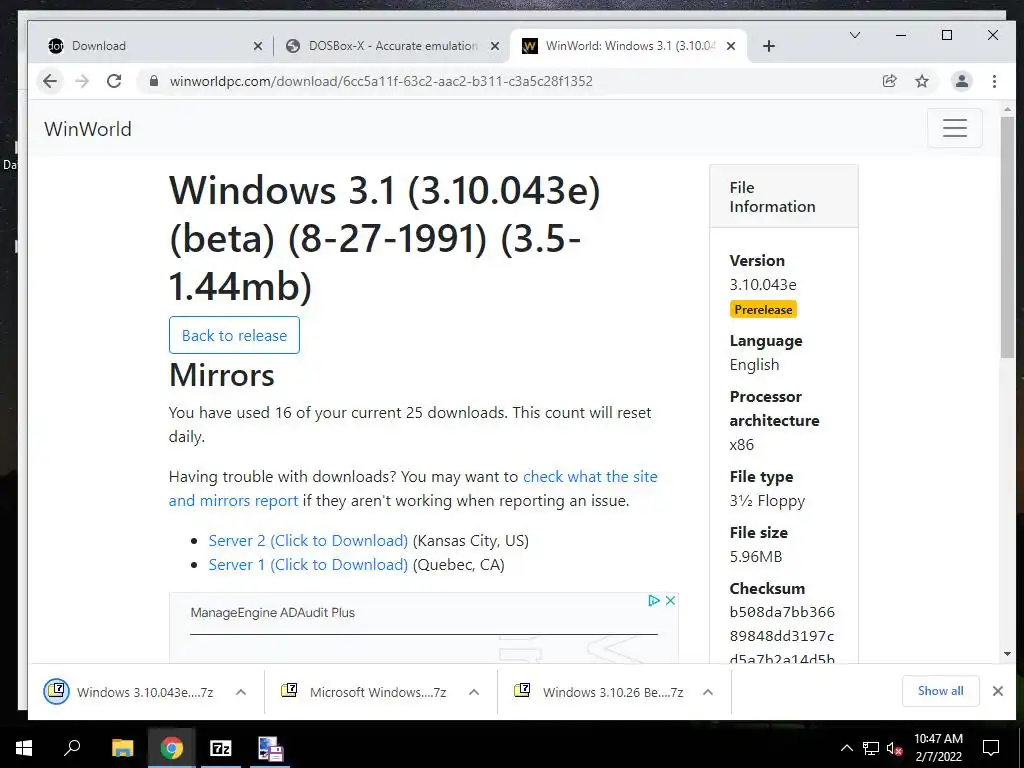Click the page vertical scrollbar thumb
Screen dimensions: 1024x768
point(1007,238)
